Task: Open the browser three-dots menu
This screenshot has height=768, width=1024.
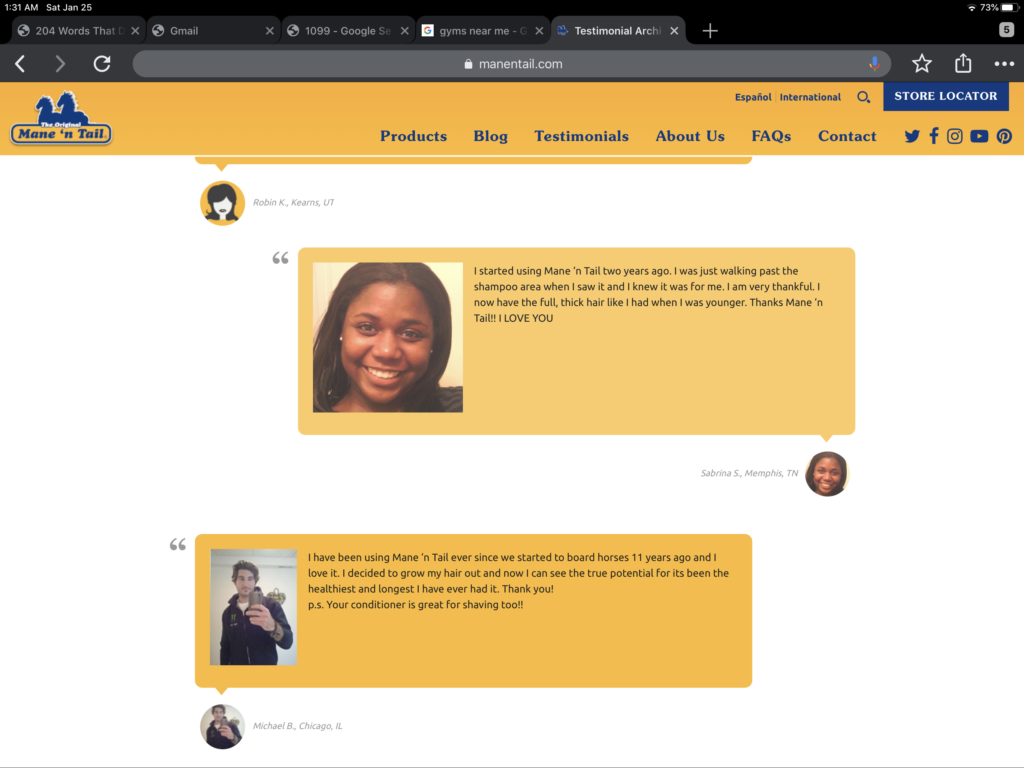Action: 1004,64
